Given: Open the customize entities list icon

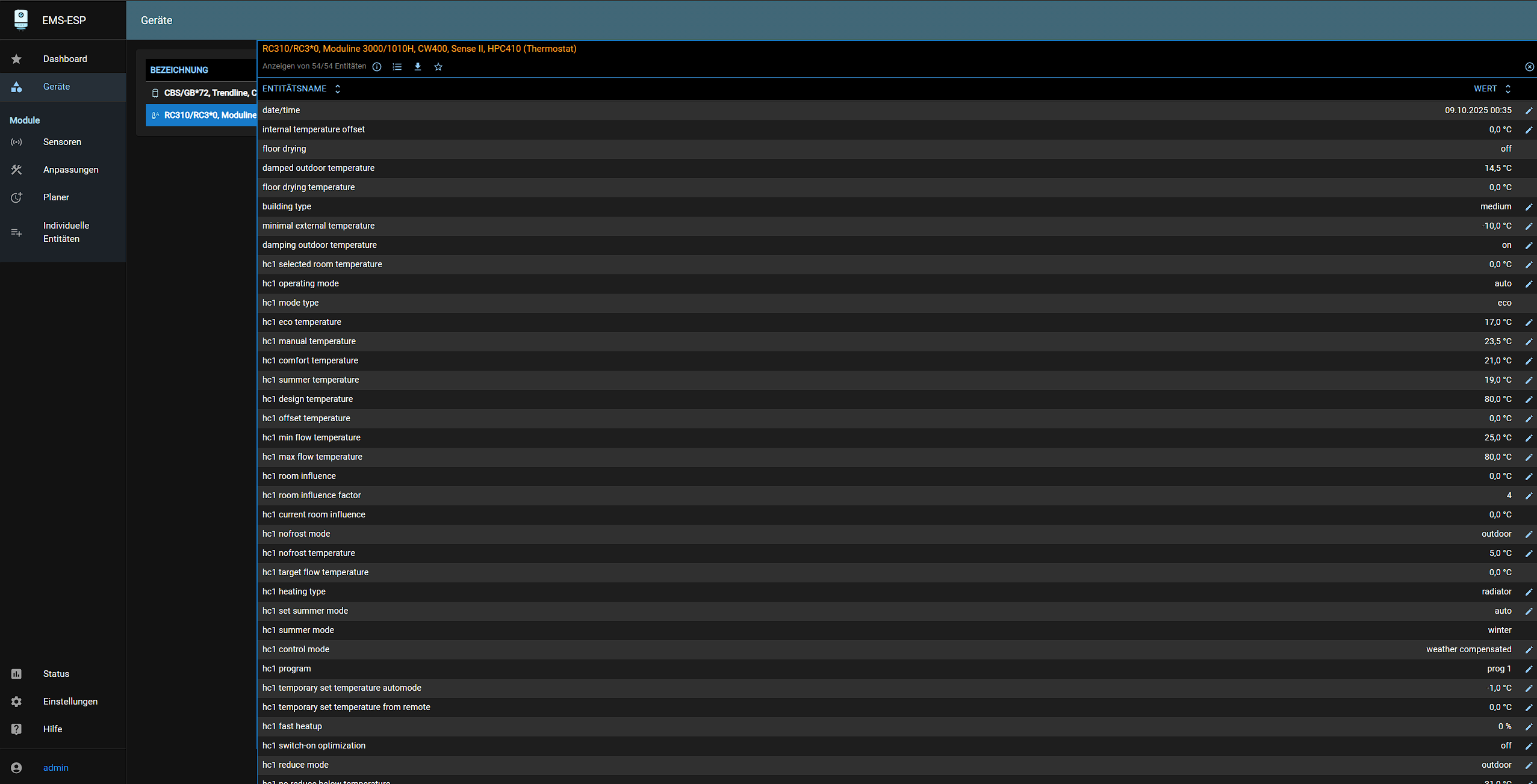Looking at the screenshot, I should pos(397,67).
